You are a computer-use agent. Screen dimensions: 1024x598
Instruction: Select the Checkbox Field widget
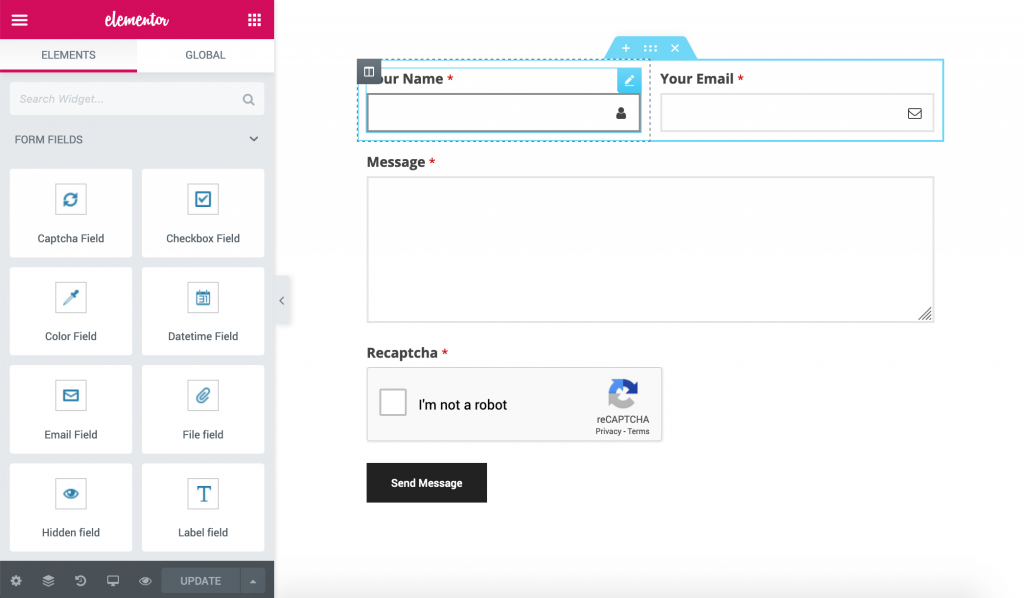click(203, 213)
